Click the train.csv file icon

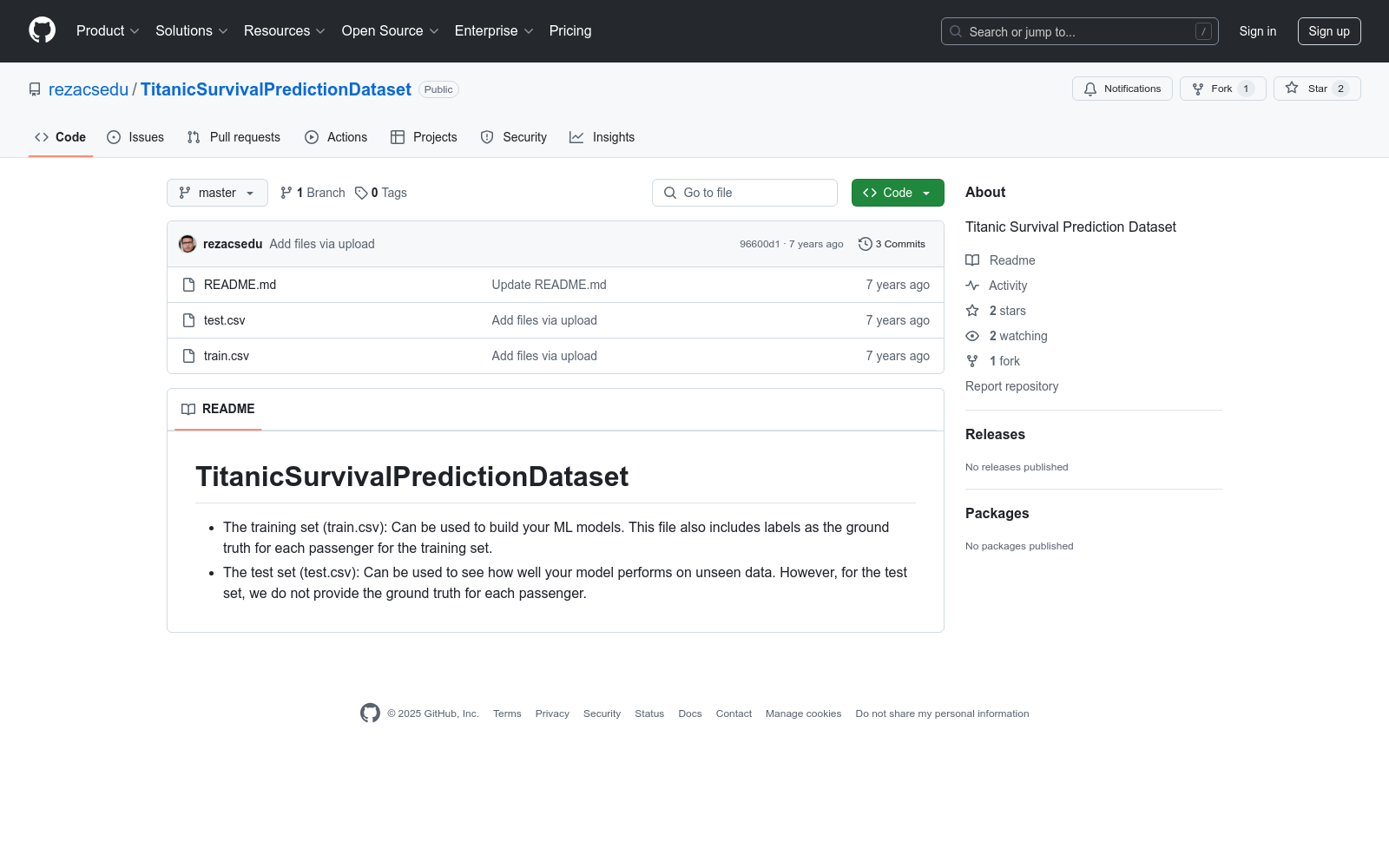[188, 356]
